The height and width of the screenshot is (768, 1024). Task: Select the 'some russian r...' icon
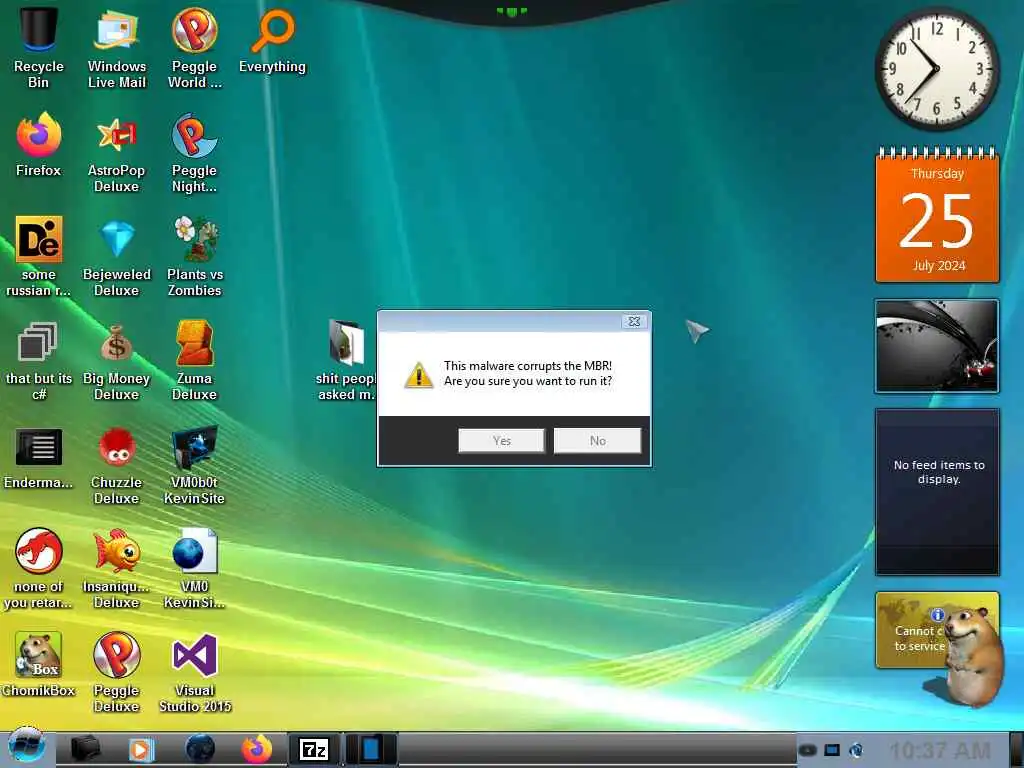coord(38,256)
